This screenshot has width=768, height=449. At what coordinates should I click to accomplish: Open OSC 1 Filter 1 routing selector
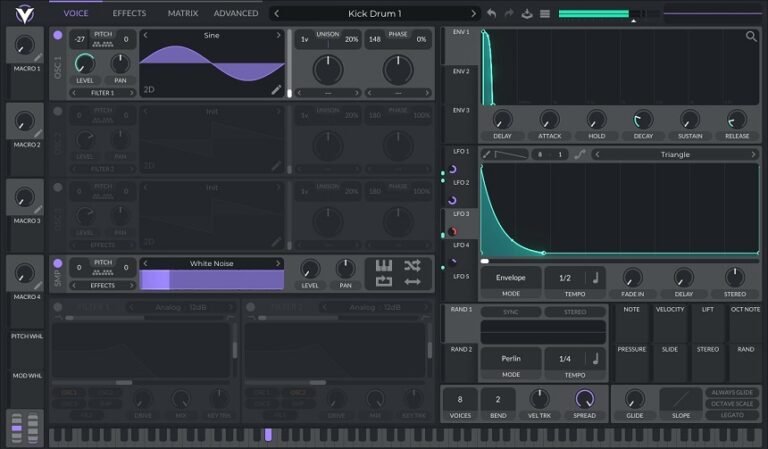pyautogui.click(x=102, y=93)
